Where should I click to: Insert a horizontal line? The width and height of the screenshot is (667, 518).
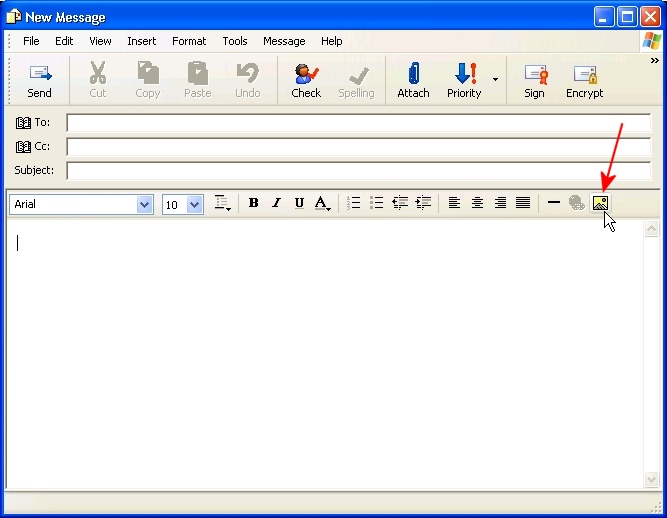[x=554, y=203]
